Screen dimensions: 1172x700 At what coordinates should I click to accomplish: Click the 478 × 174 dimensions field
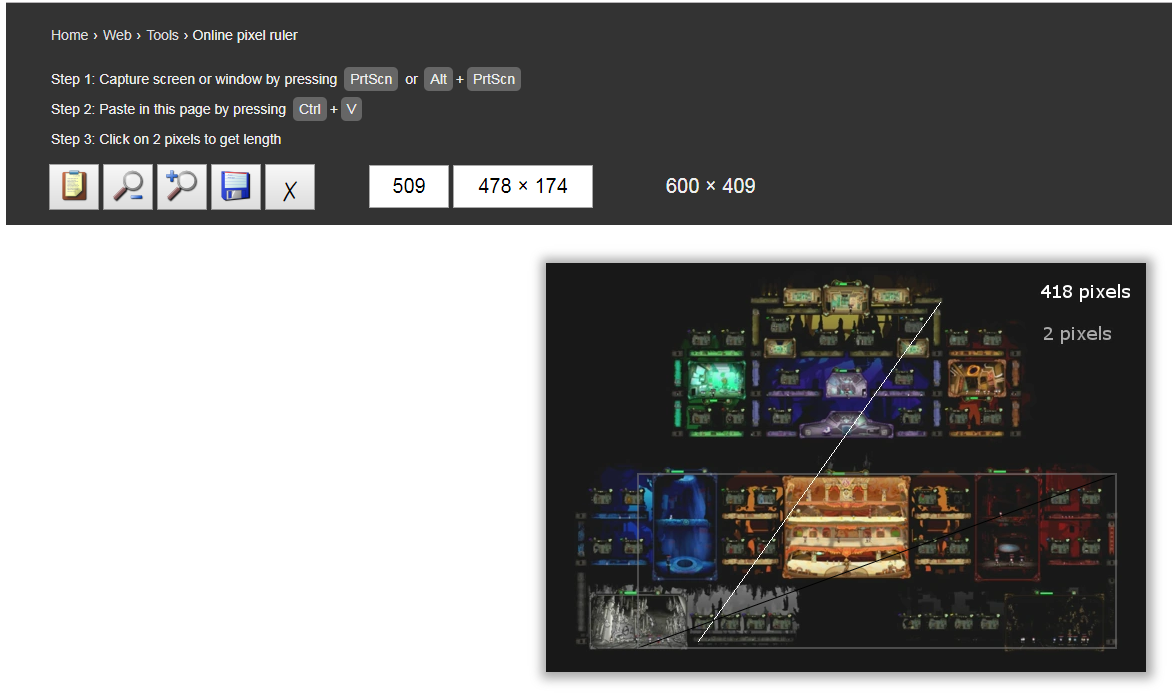(x=522, y=186)
